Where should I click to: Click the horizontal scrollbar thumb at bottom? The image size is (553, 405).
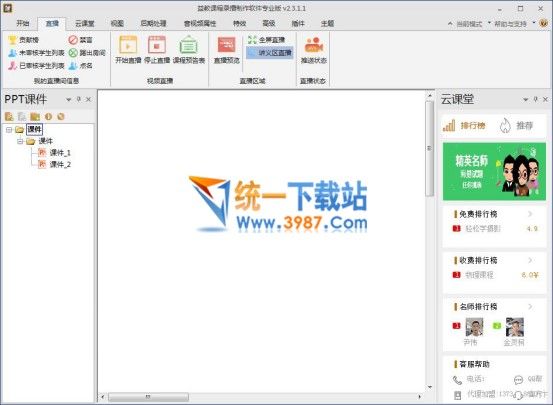(x=148, y=397)
